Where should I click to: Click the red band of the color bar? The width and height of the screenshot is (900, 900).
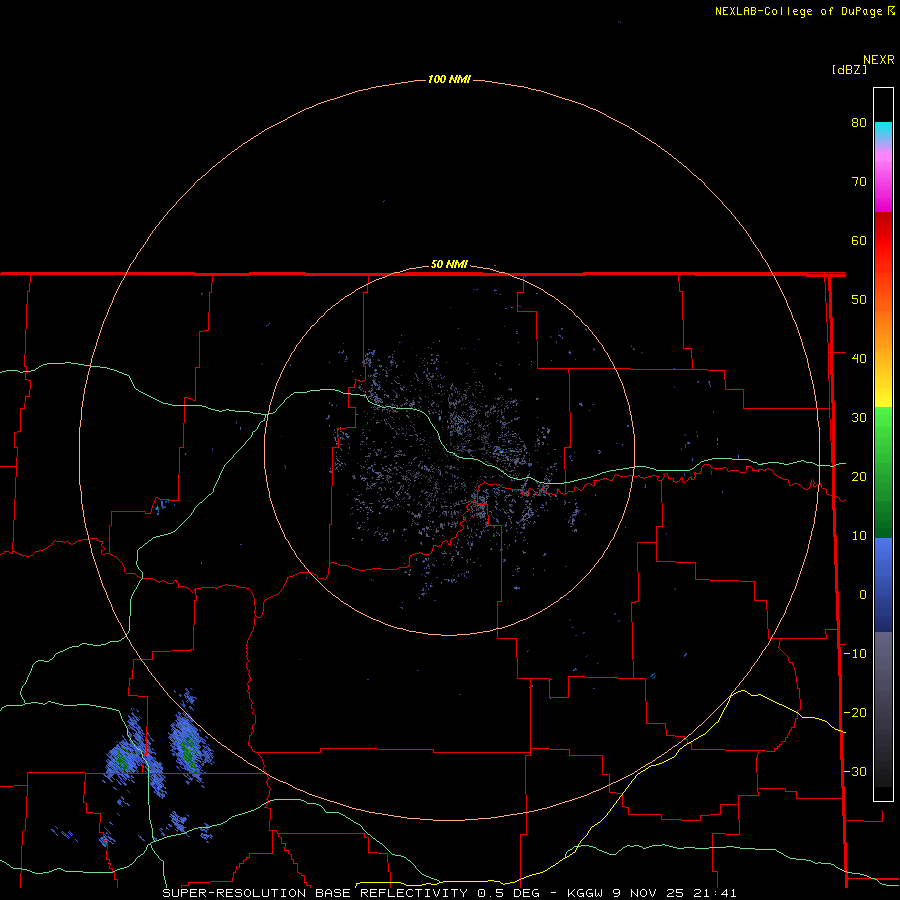pos(883,241)
